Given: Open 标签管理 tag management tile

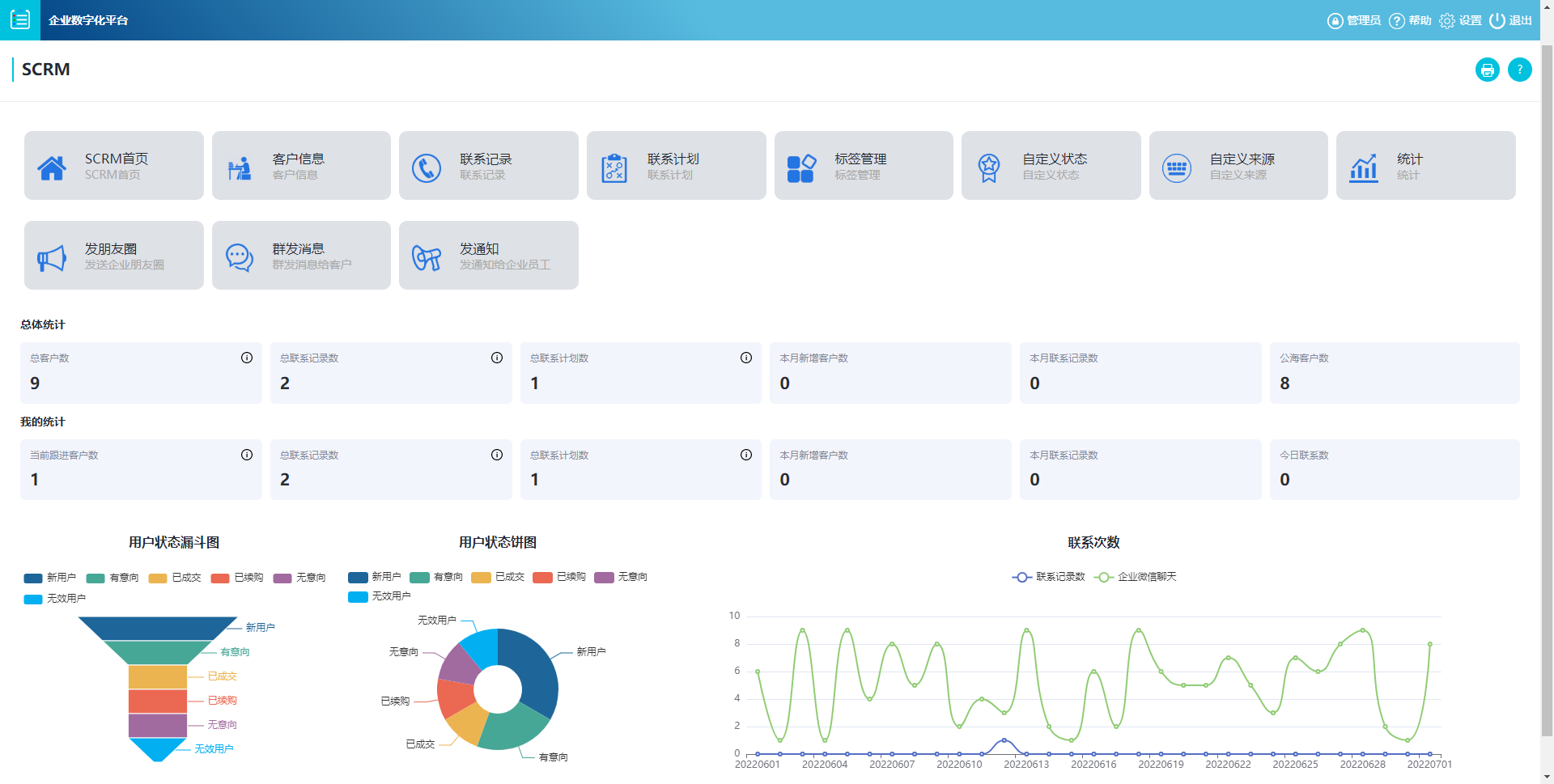Looking at the screenshot, I should click(x=864, y=166).
